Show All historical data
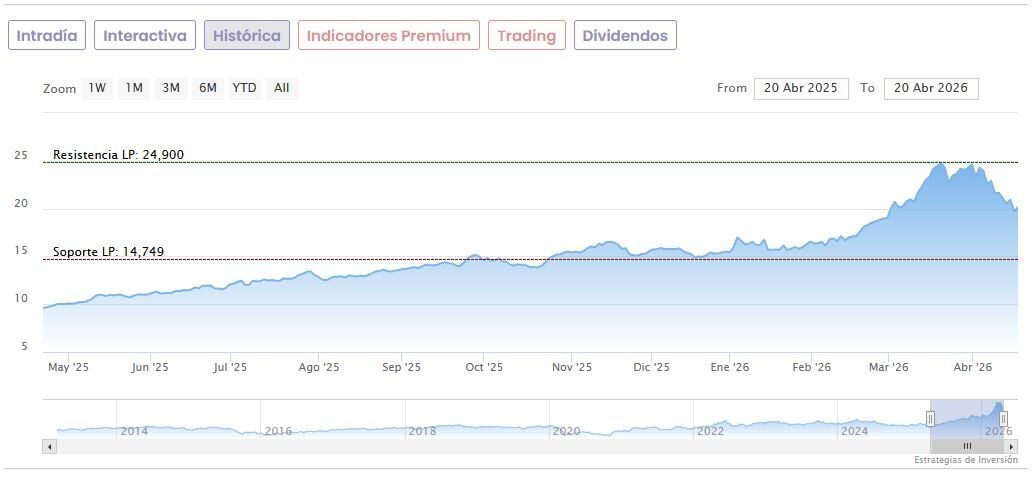 point(282,88)
